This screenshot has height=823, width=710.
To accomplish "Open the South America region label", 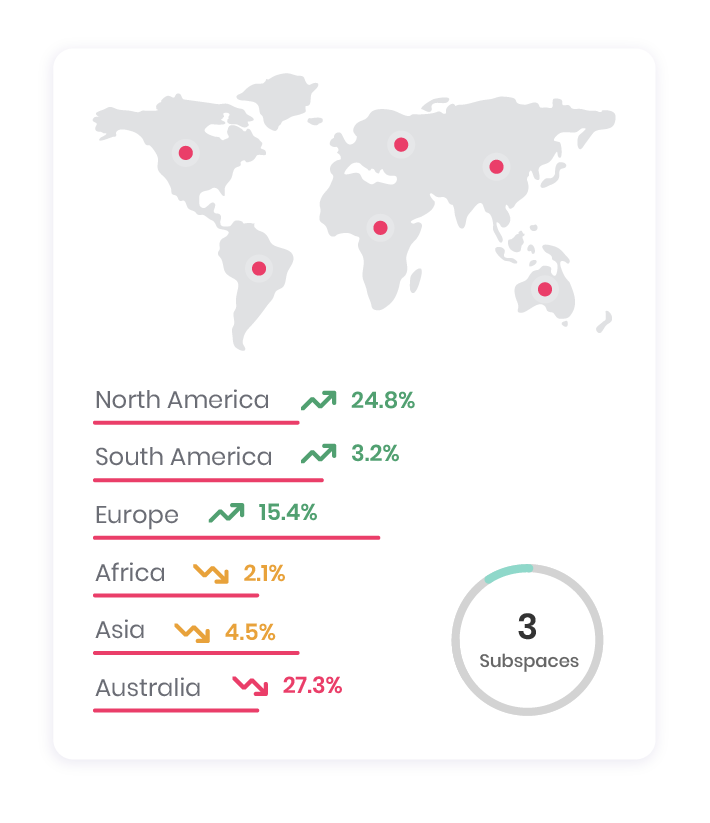I will point(183,457).
